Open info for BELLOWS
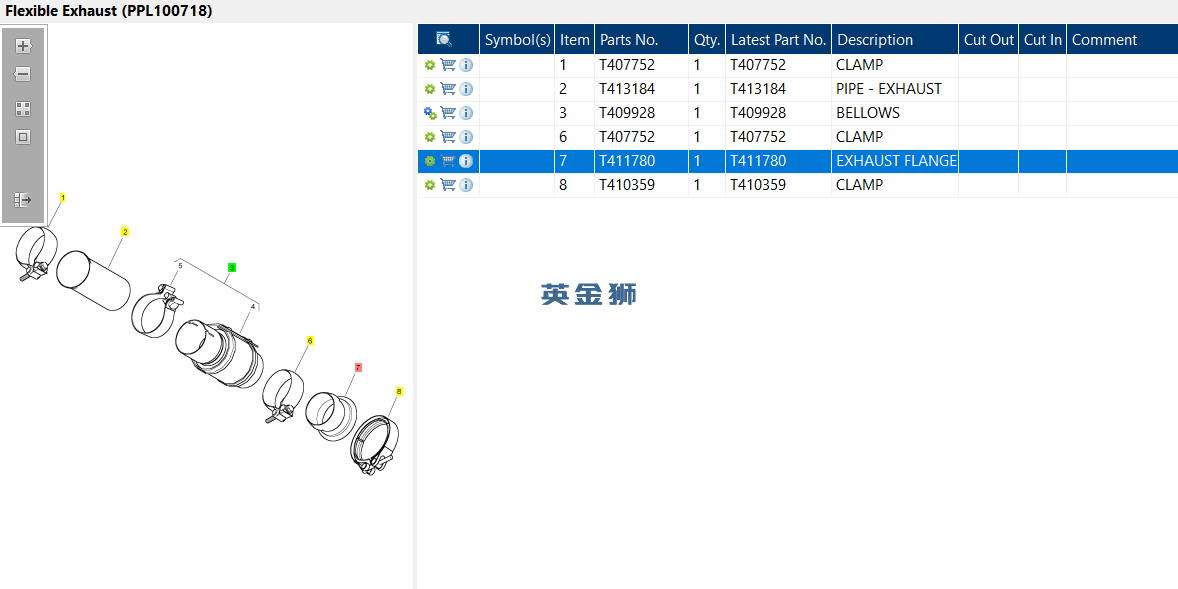This screenshot has width=1178, height=589. 466,113
